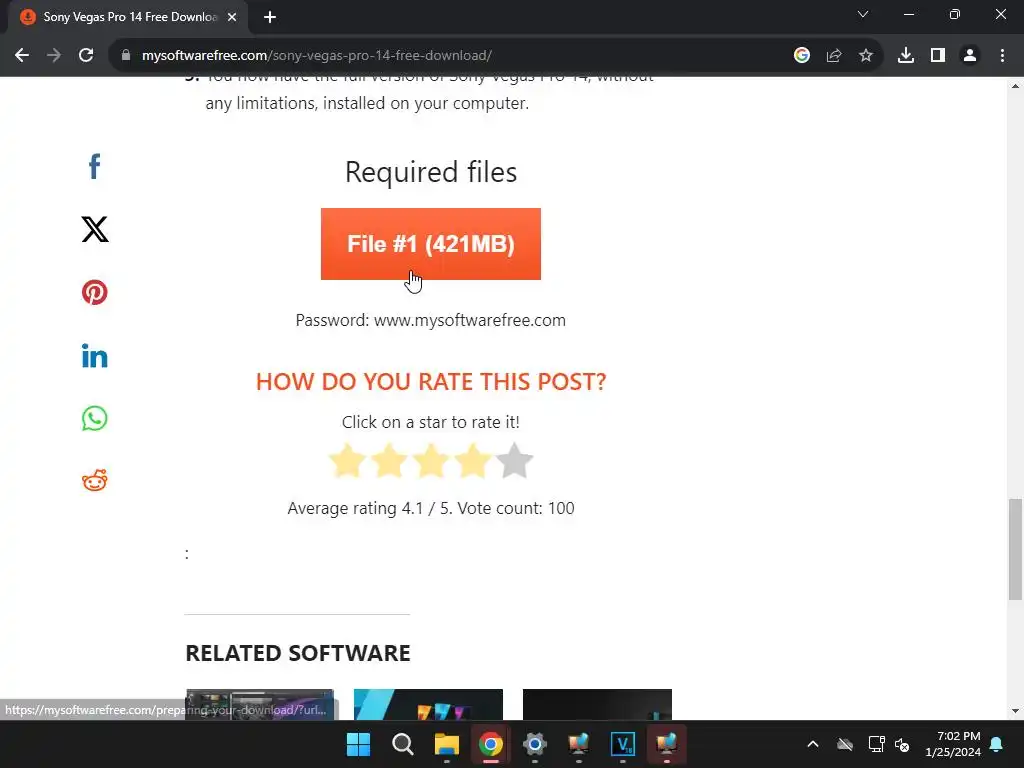Click the 'Required files' heading
The width and height of the screenshot is (1024, 768).
[x=431, y=172]
